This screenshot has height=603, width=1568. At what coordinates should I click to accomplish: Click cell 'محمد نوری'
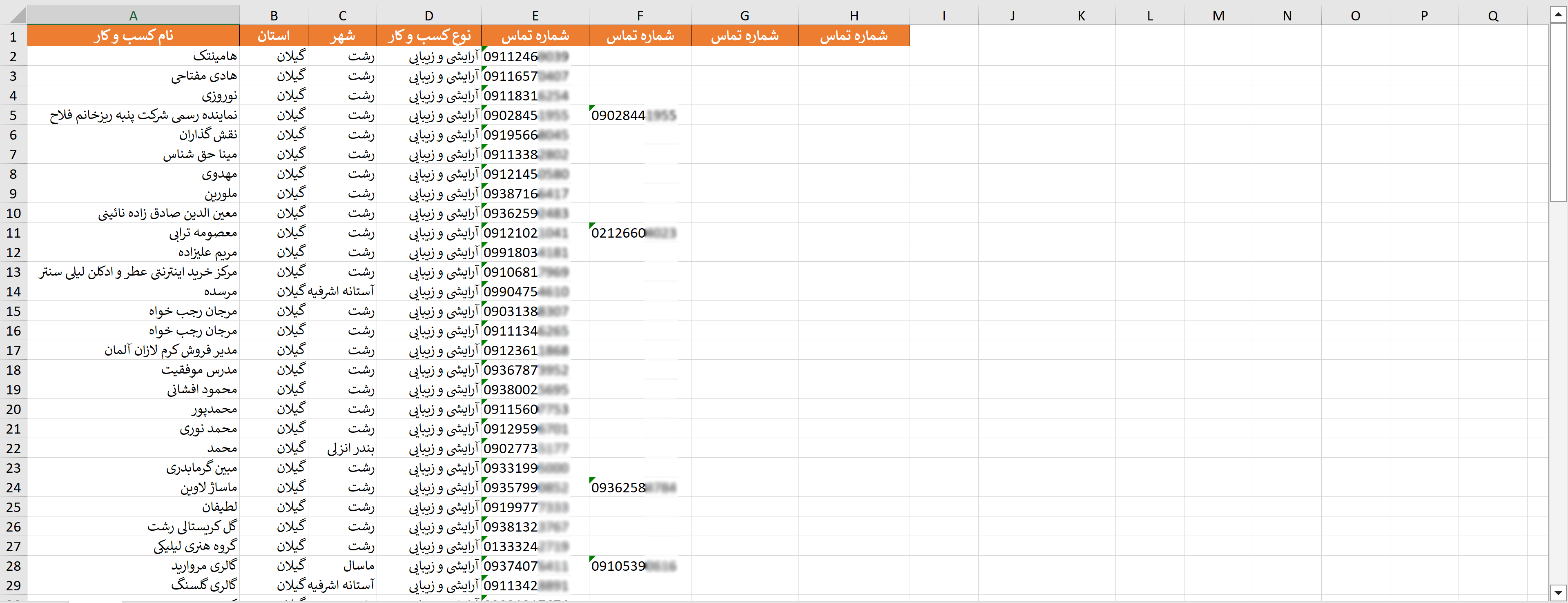(133, 429)
